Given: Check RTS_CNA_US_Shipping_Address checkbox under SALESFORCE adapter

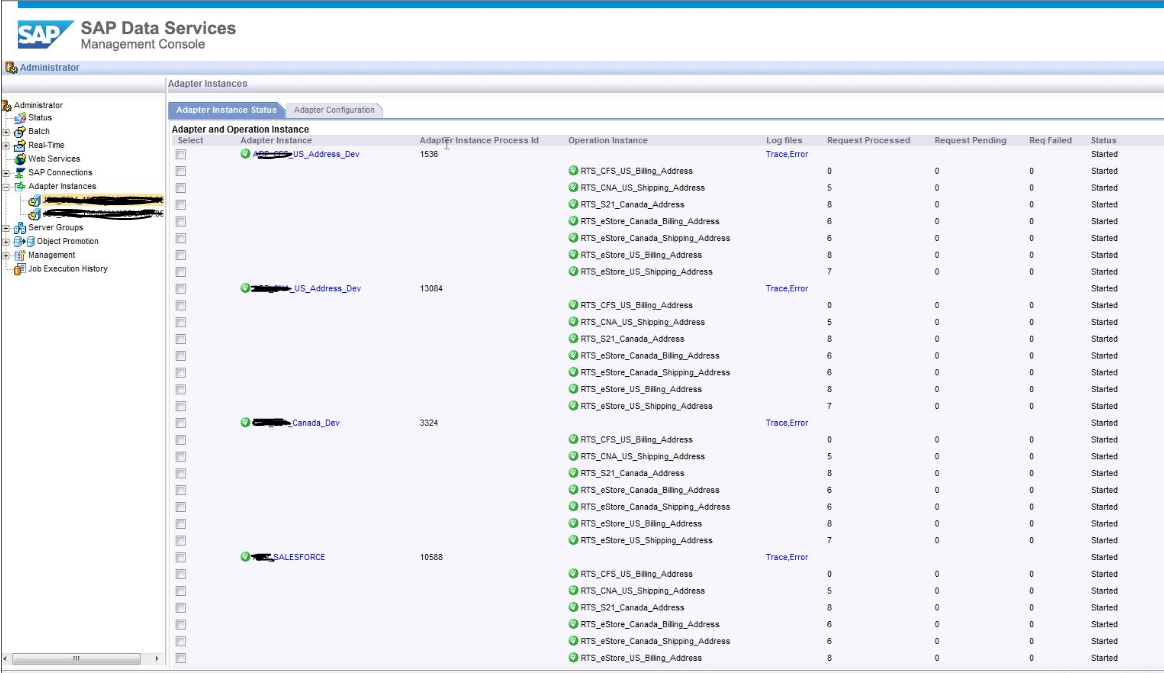Looking at the screenshot, I should pyautogui.click(x=180, y=591).
